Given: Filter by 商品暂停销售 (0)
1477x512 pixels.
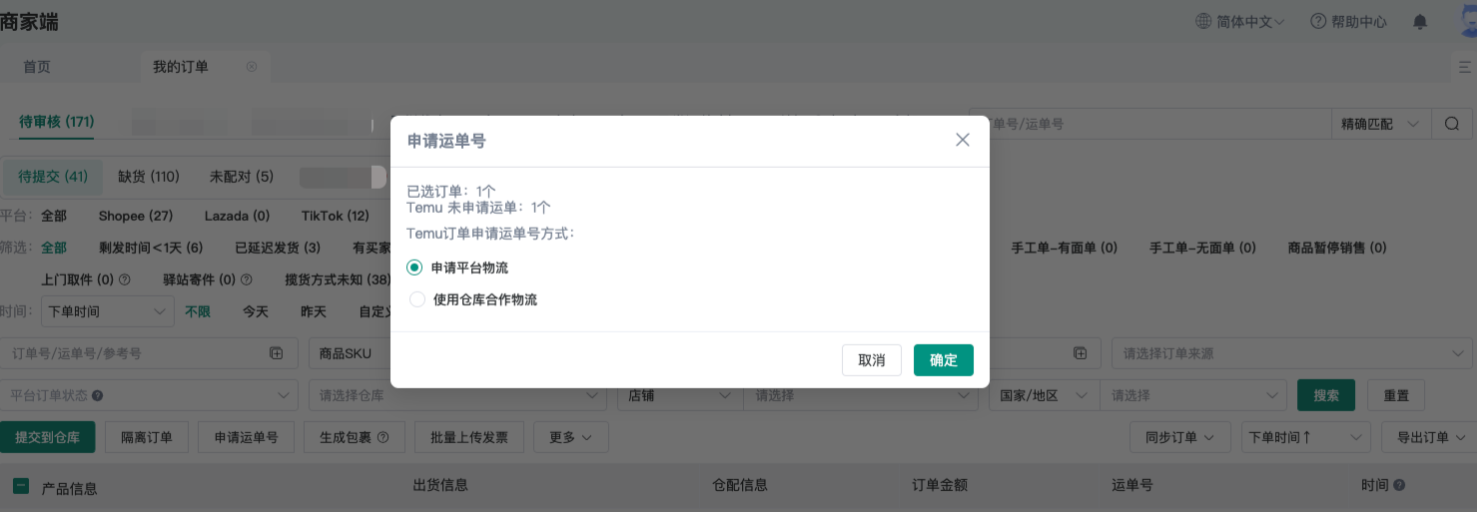Looking at the screenshot, I should coord(1337,247).
